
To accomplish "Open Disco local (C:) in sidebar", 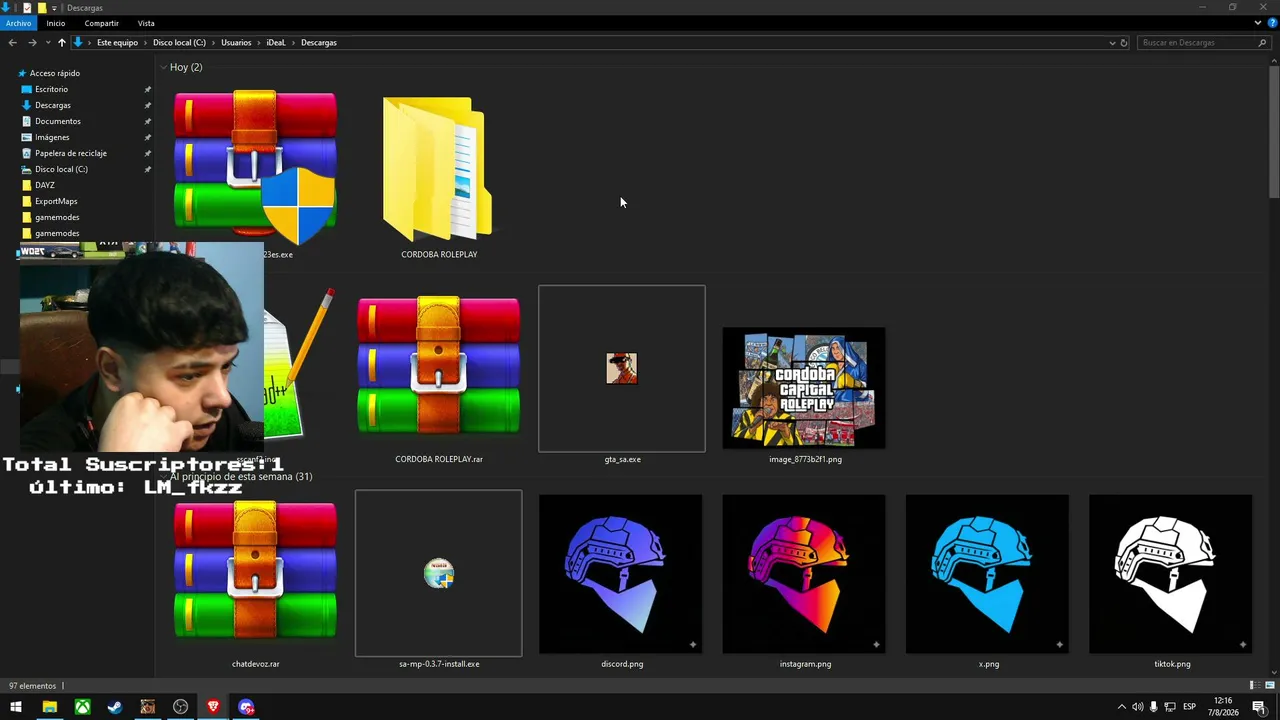I will click(x=61, y=169).
